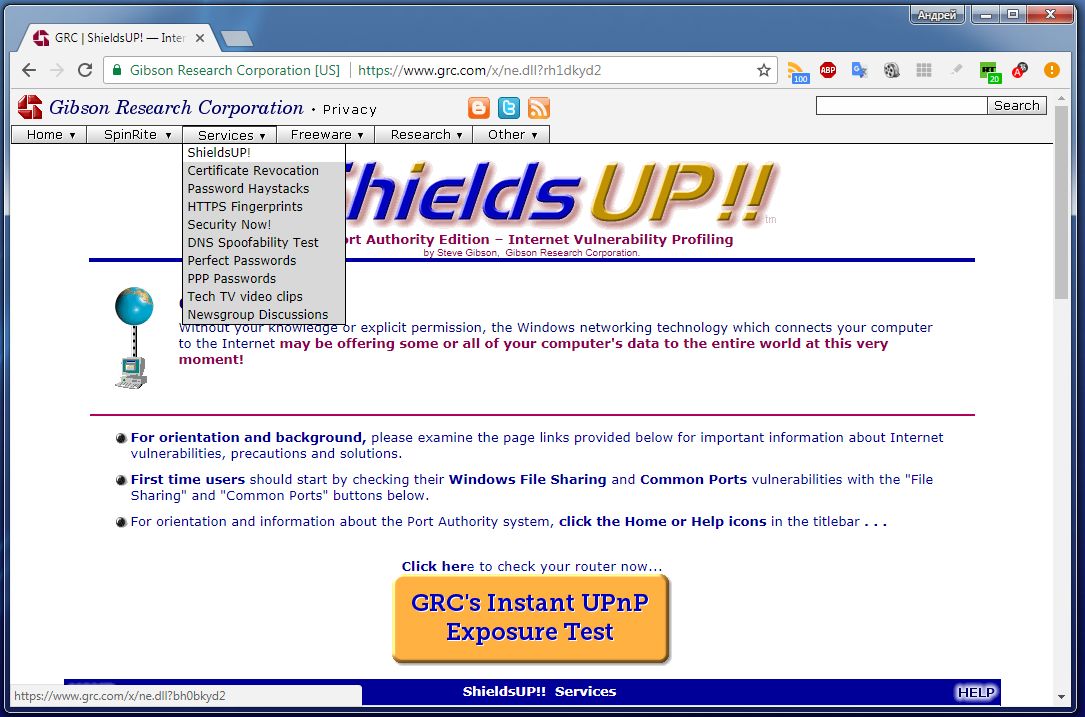
Task: Click the scrollbar up arrow
Action: click(1061, 99)
